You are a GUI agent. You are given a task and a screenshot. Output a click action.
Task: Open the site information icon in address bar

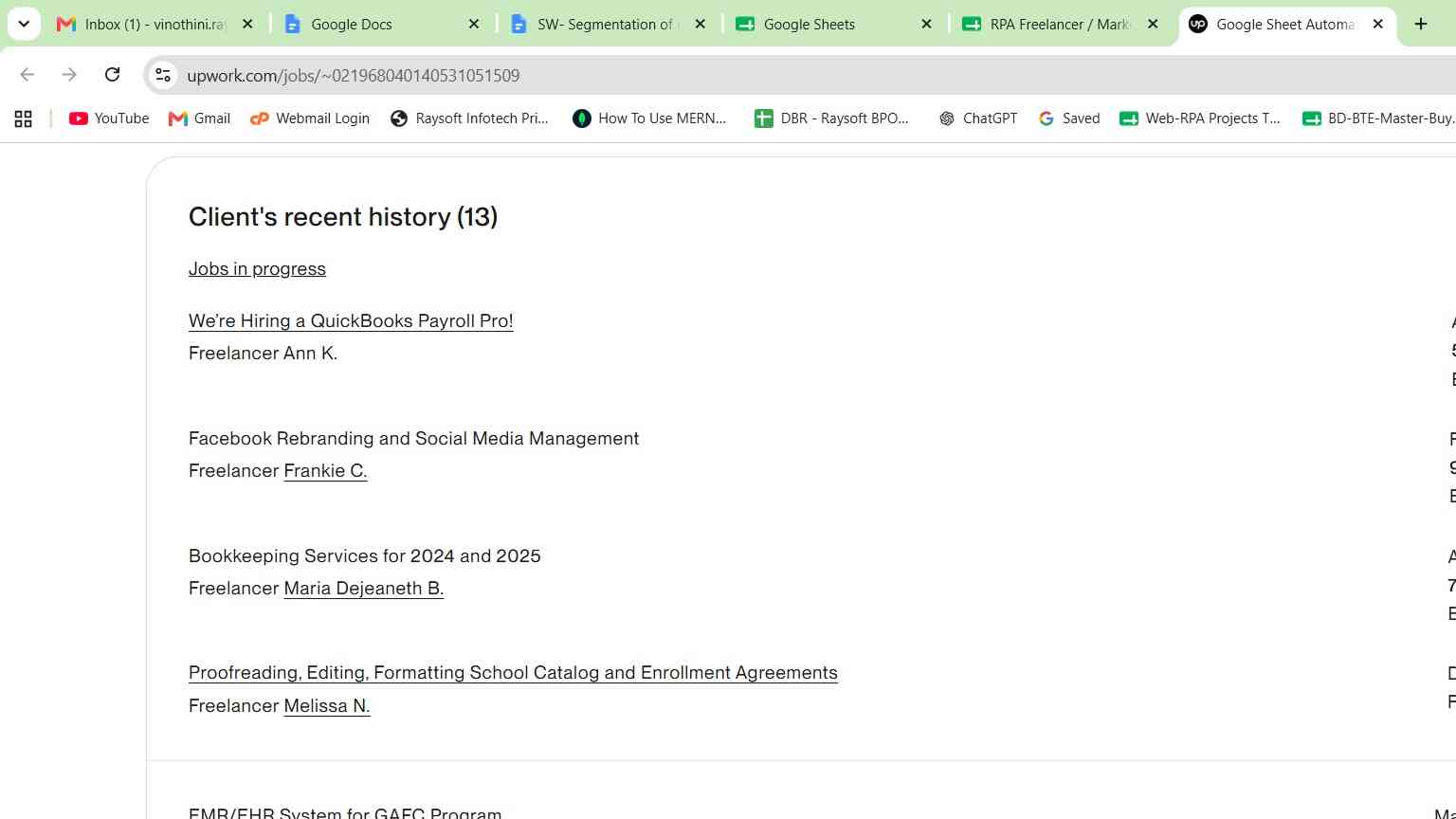tap(163, 75)
